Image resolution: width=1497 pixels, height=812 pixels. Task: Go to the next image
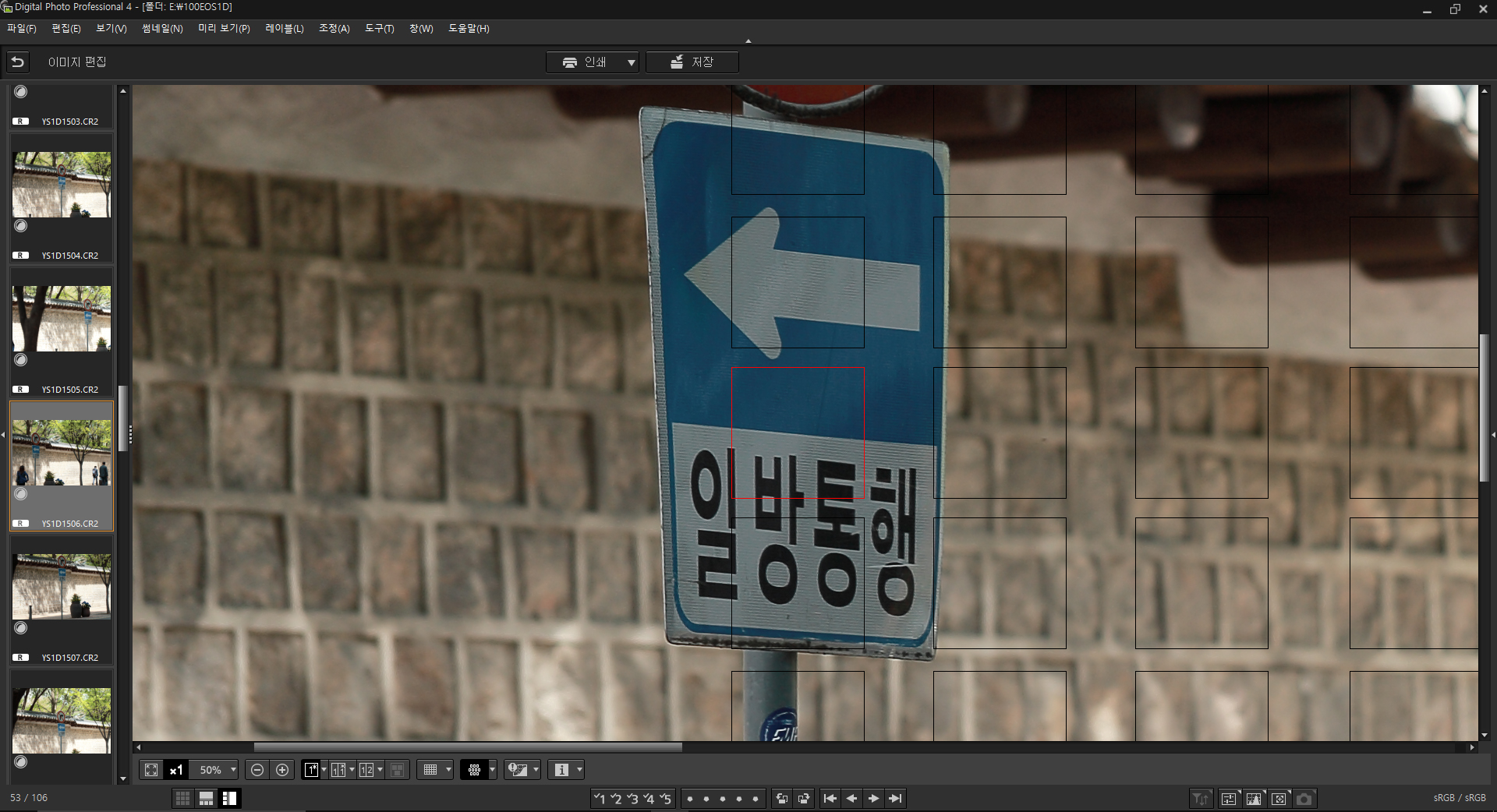point(873,798)
